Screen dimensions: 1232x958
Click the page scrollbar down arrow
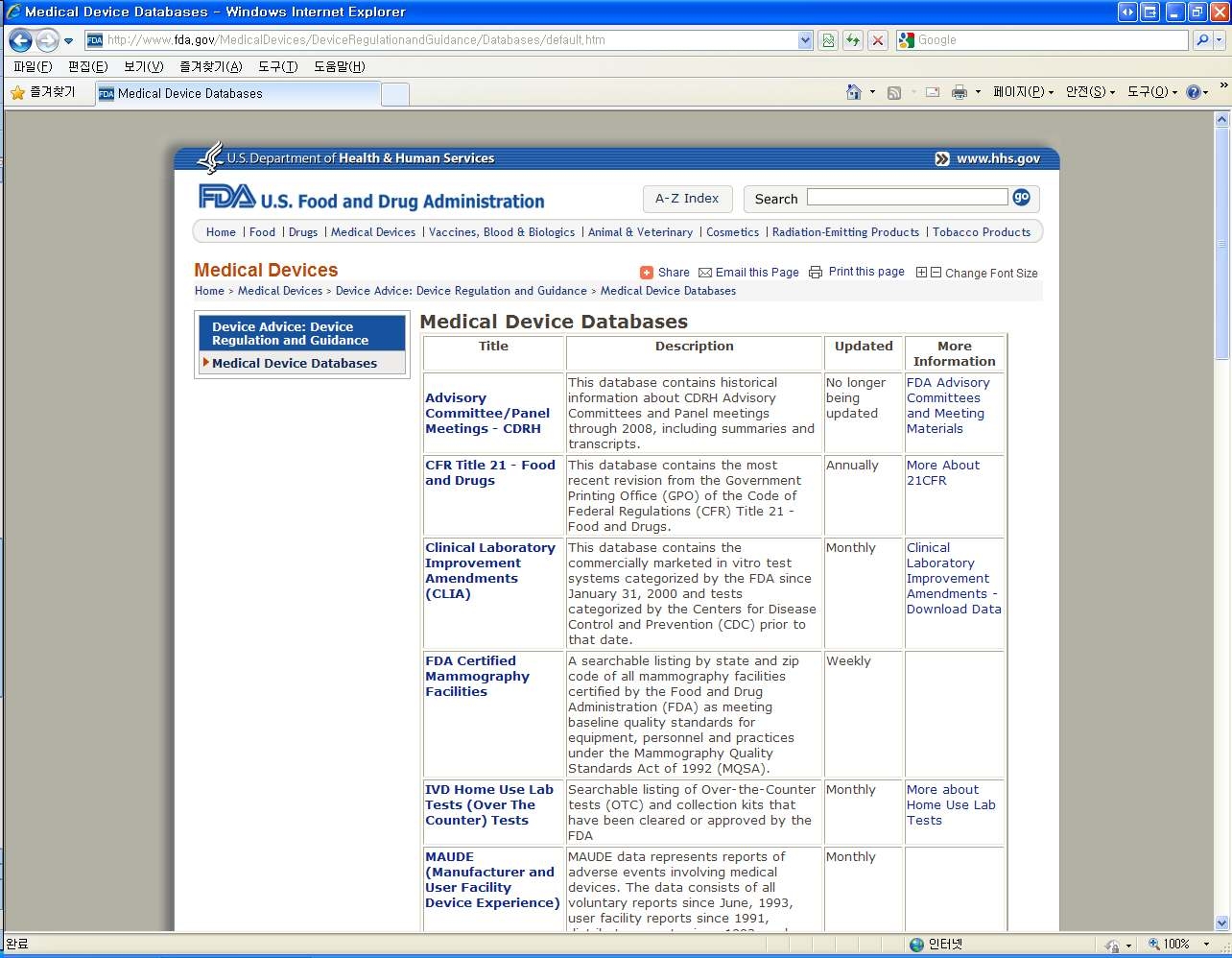(x=1221, y=922)
